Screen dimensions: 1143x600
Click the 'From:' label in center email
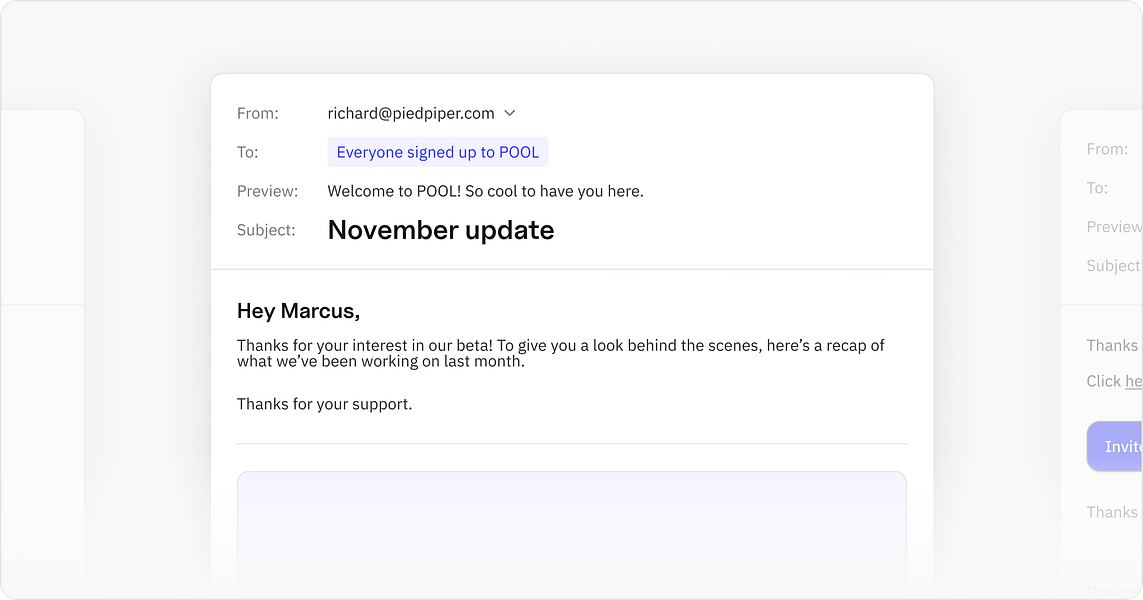pos(257,114)
